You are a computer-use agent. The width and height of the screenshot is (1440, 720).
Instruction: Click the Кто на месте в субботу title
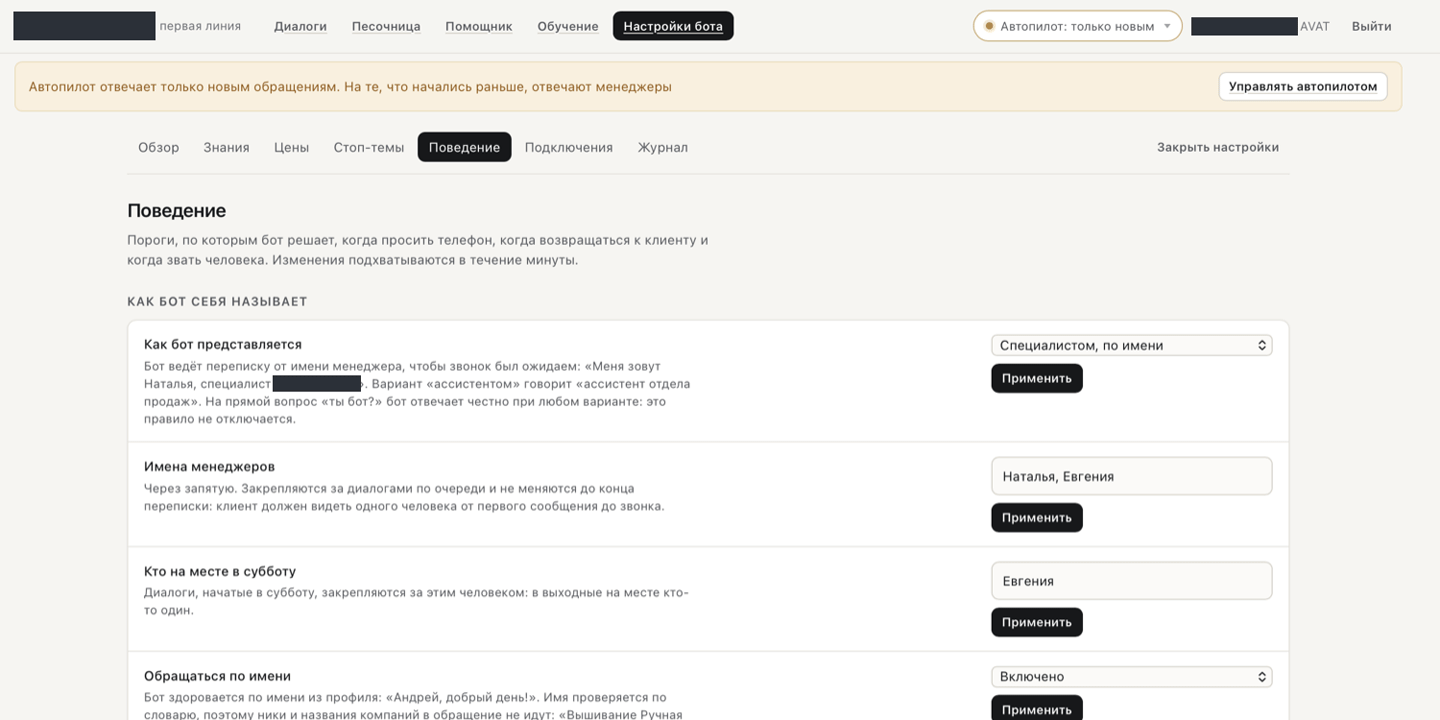(220, 571)
